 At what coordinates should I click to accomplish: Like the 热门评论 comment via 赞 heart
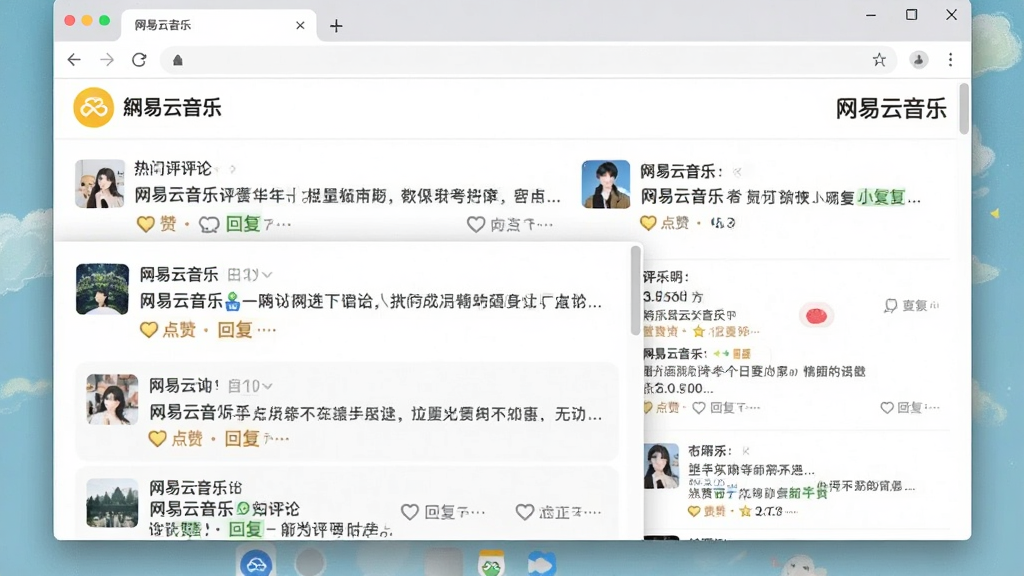pos(146,224)
